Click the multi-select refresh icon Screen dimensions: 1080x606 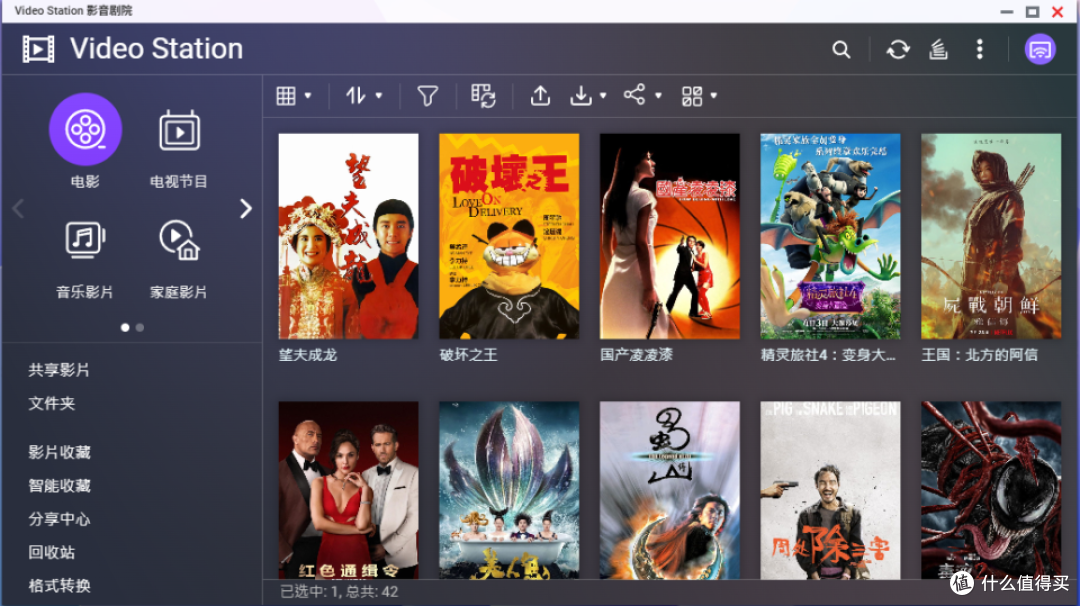[484, 96]
